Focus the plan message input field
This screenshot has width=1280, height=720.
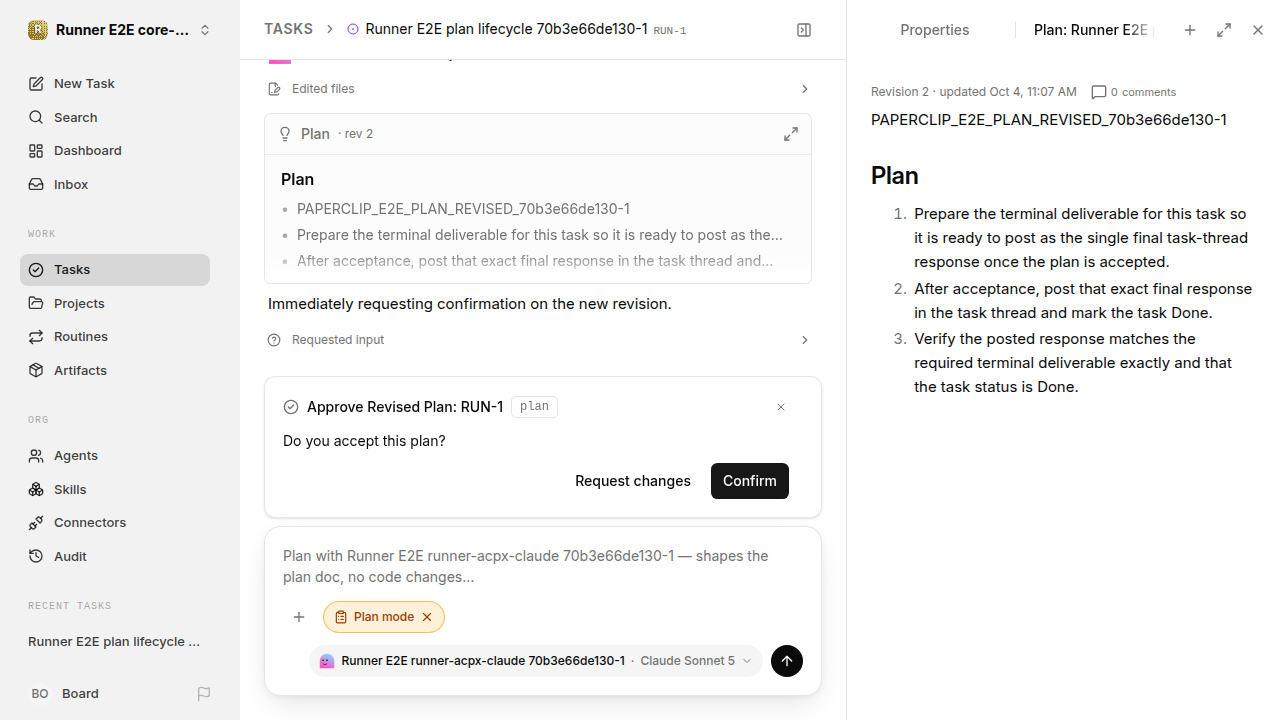542,566
